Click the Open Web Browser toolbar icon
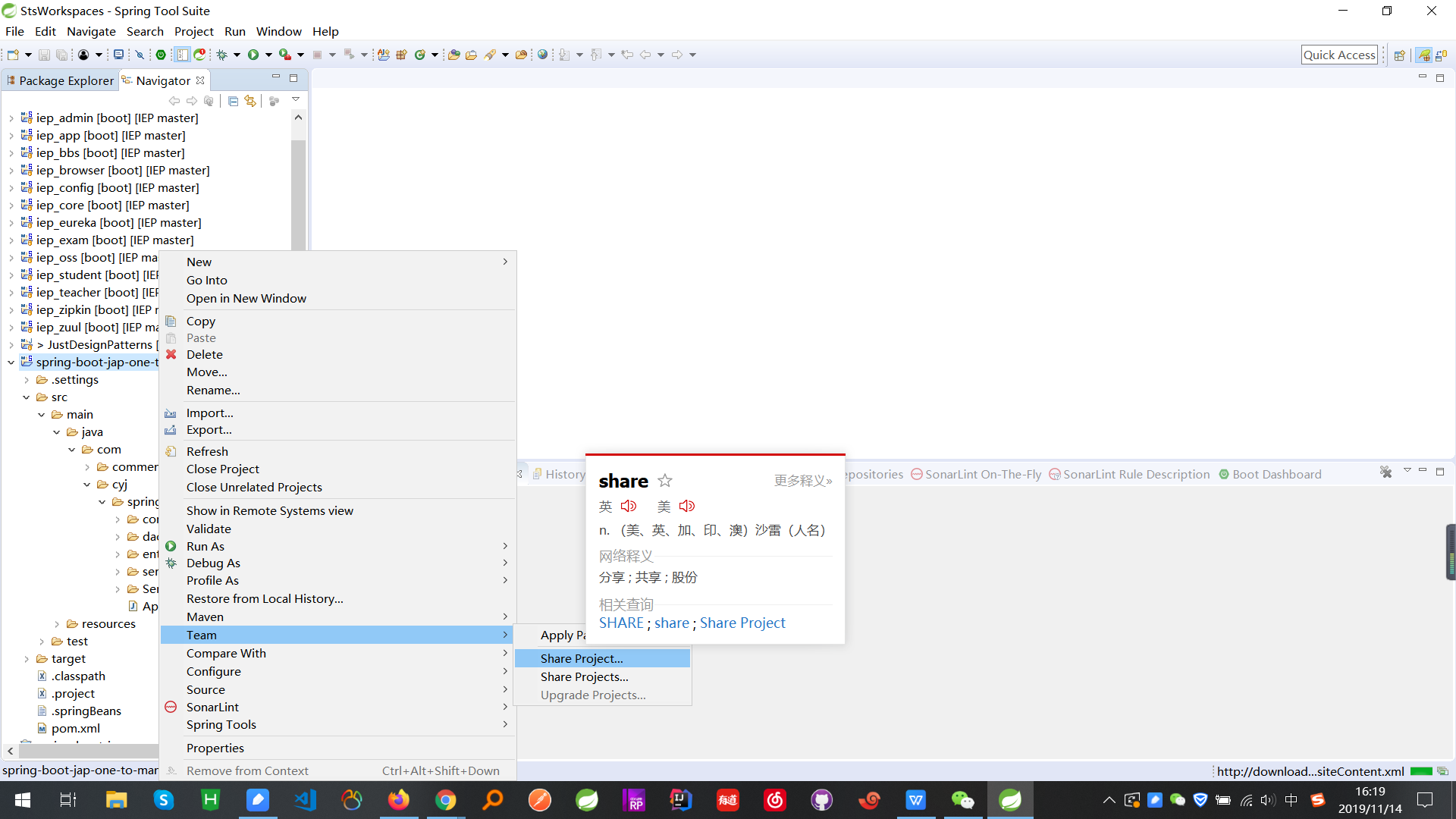This screenshot has height=819, width=1456. (x=544, y=54)
